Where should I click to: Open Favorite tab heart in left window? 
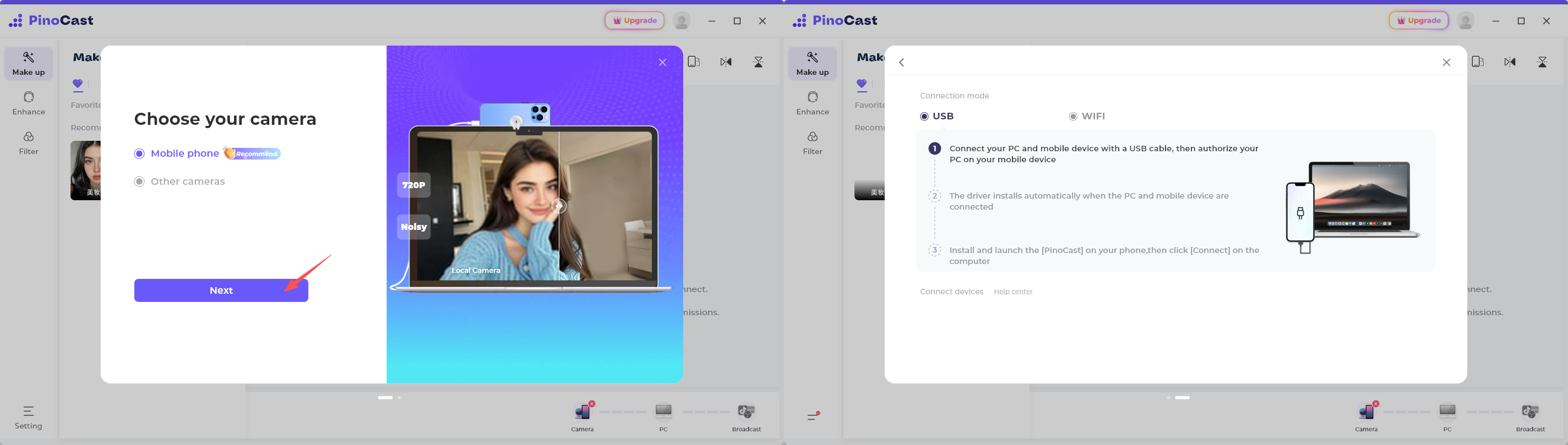77,84
